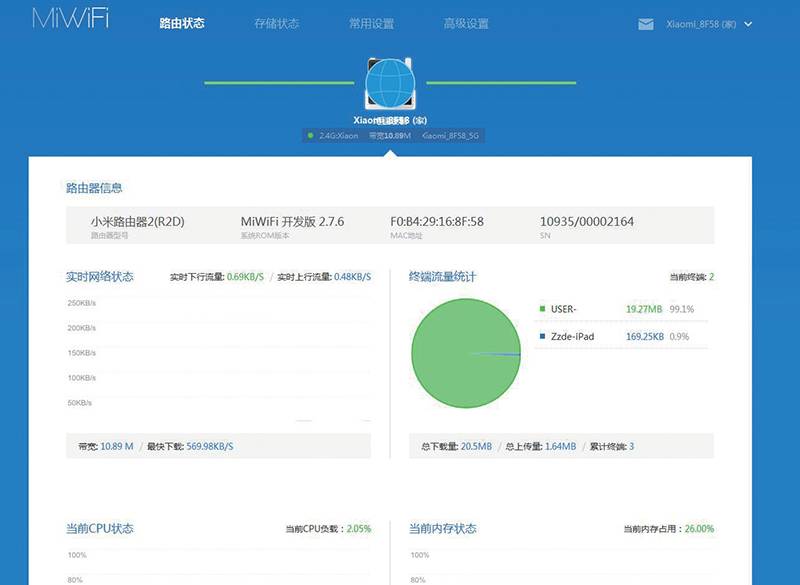The height and width of the screenshot is (585, 800).
Task: Click the MAC address F0:B4:29:16:8F:58
Action: [437, 222]
